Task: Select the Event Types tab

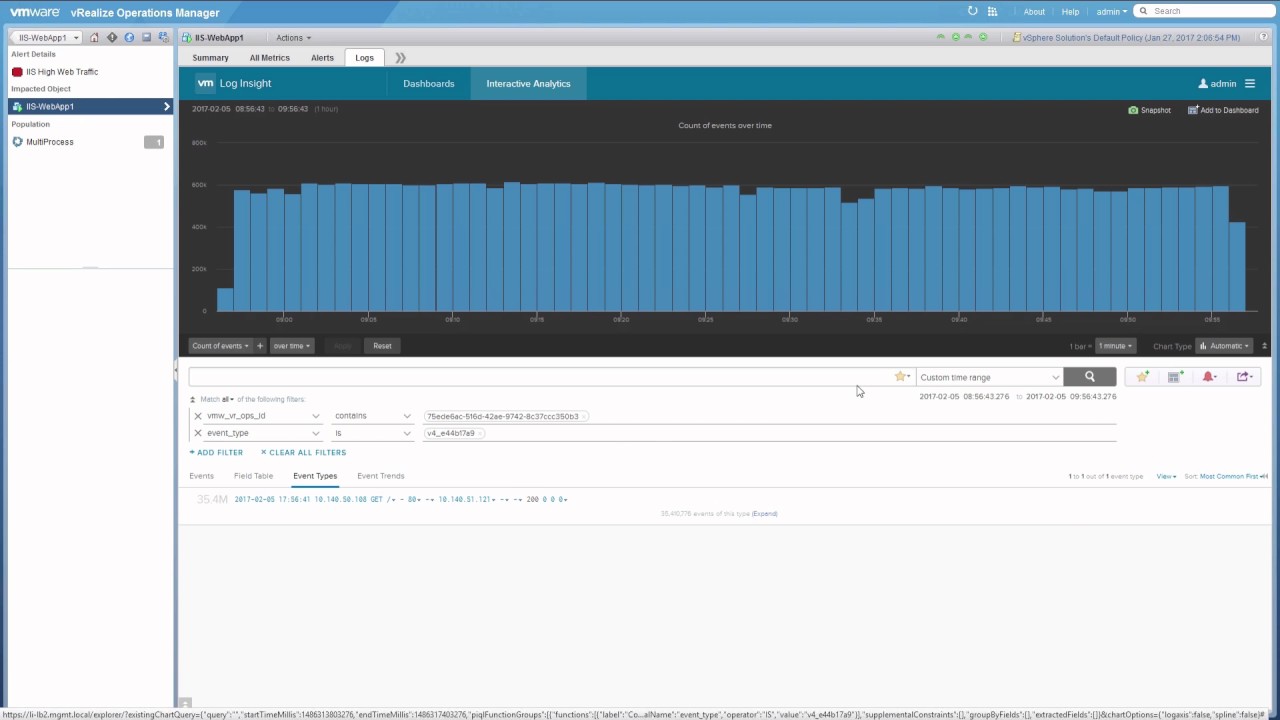Action: [x=315, y=476]
